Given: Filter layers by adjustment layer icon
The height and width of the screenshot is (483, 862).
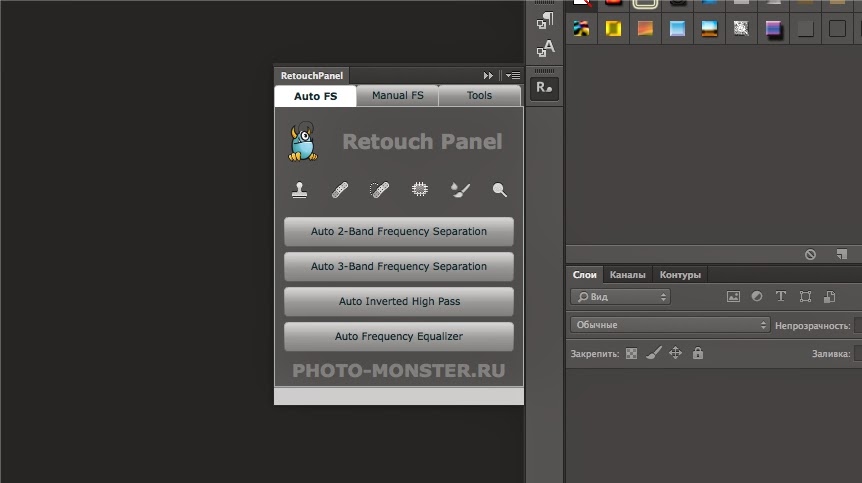Looking at the screenshot, I should tap(757, 296).
